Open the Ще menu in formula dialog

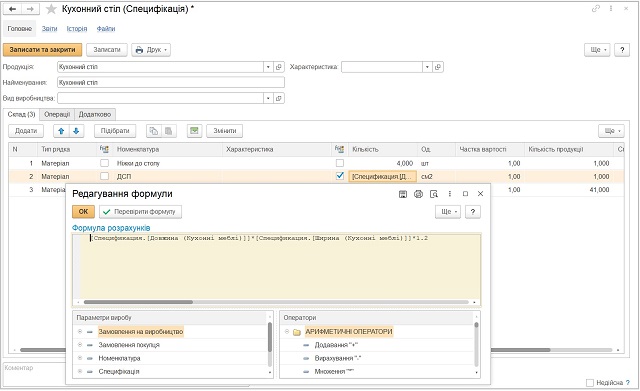[448, 212]
